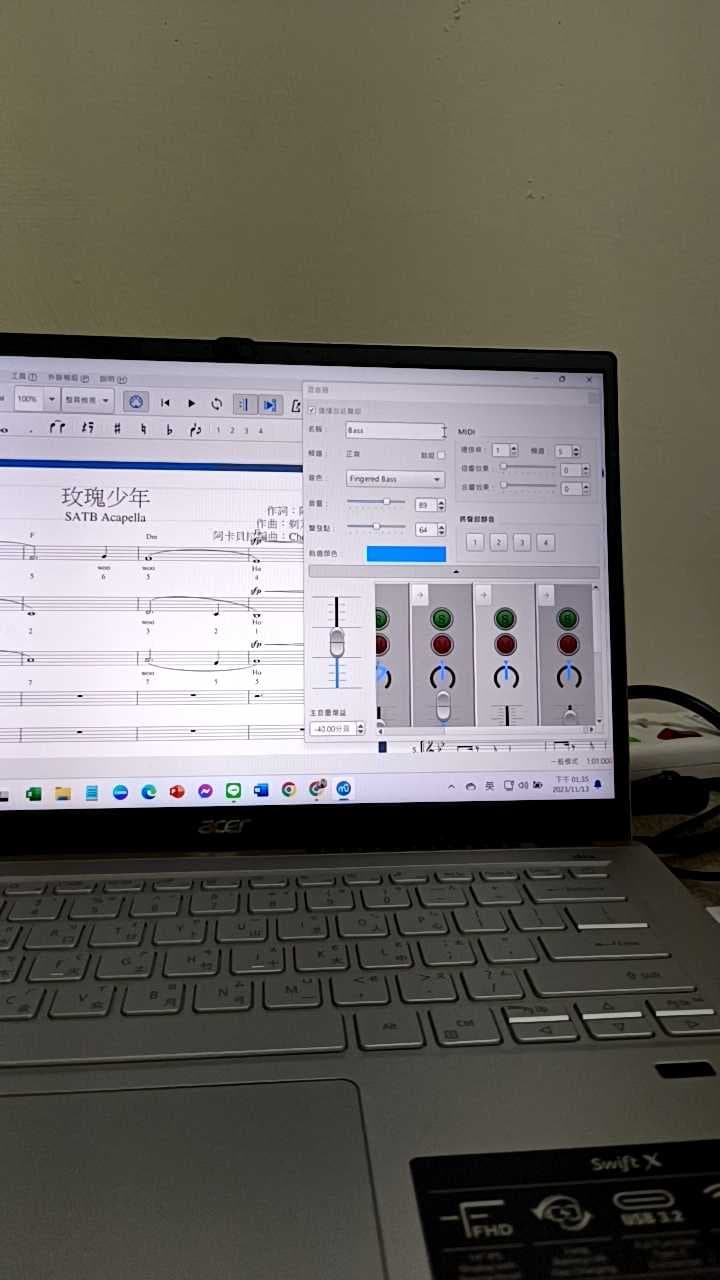Click the Bass name input field
The width and height of the screenshot is (720, 1280).
[x=394, y=431]
